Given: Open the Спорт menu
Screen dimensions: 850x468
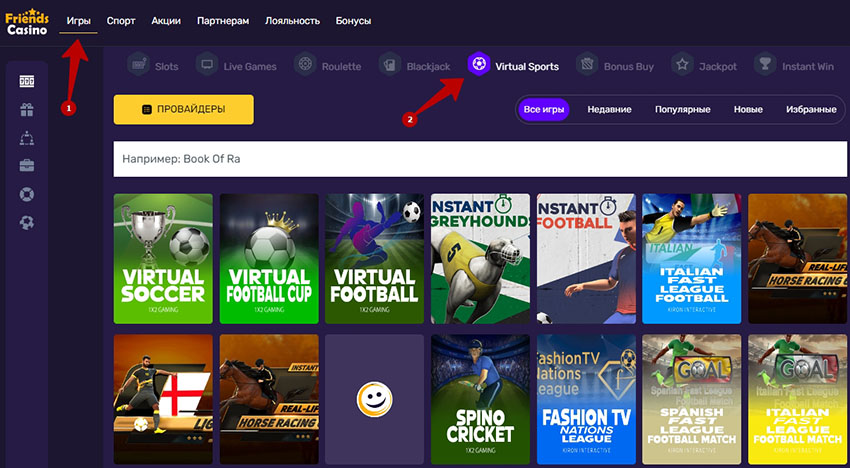Looking at the screenshot, I should (121, 21).
